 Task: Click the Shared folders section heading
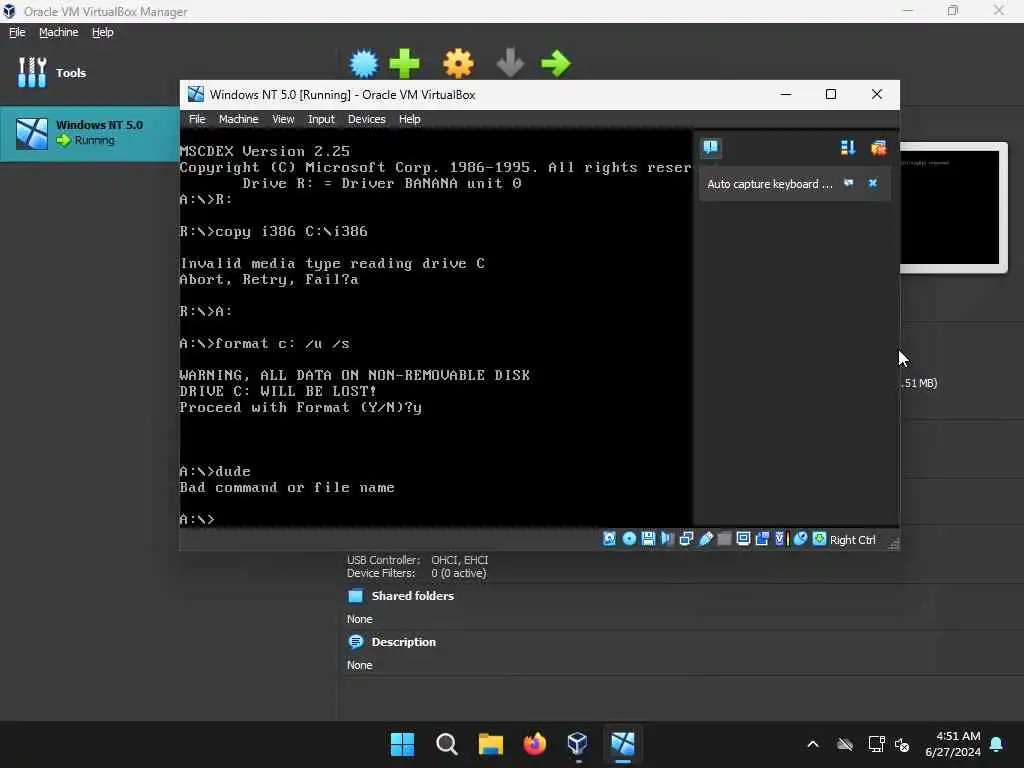click(413, 596)
